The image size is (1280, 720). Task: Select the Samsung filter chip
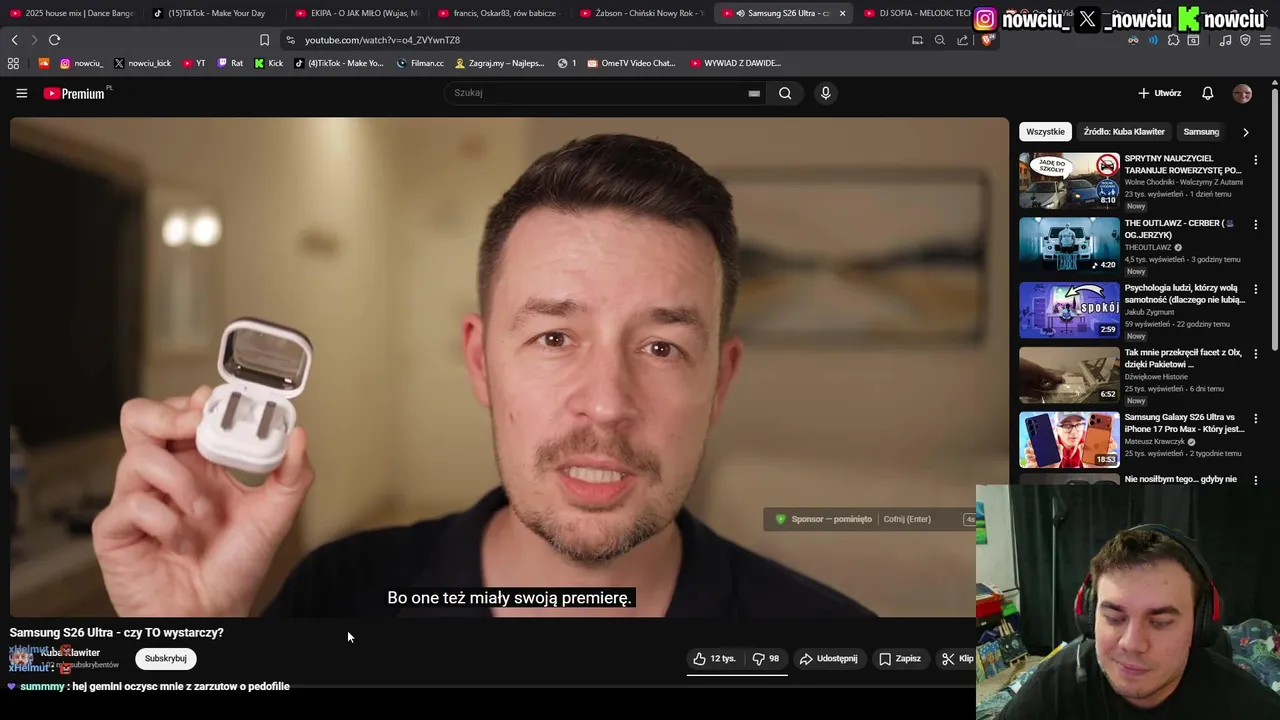coord(1201,132)
